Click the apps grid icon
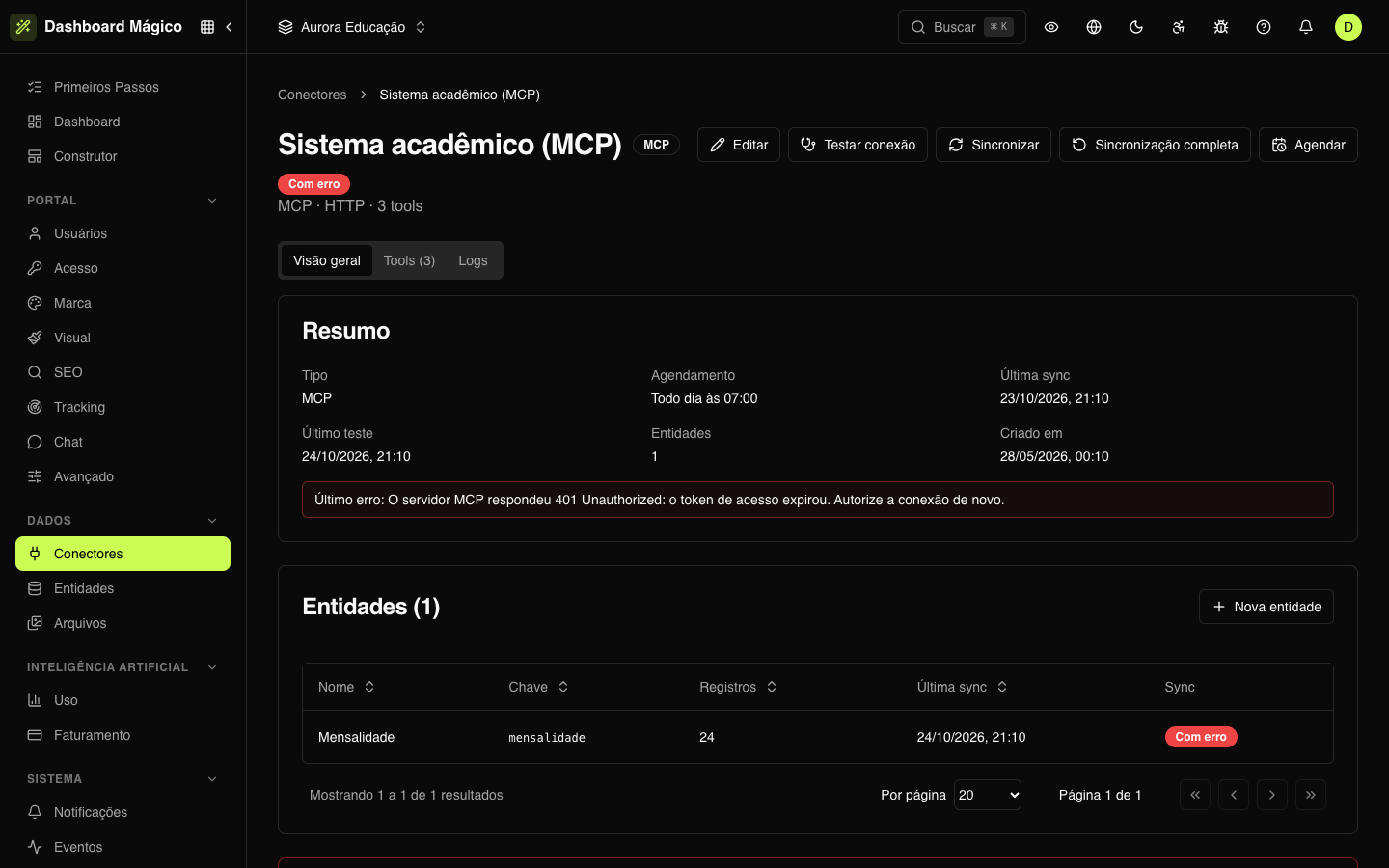 click(207, 27)
